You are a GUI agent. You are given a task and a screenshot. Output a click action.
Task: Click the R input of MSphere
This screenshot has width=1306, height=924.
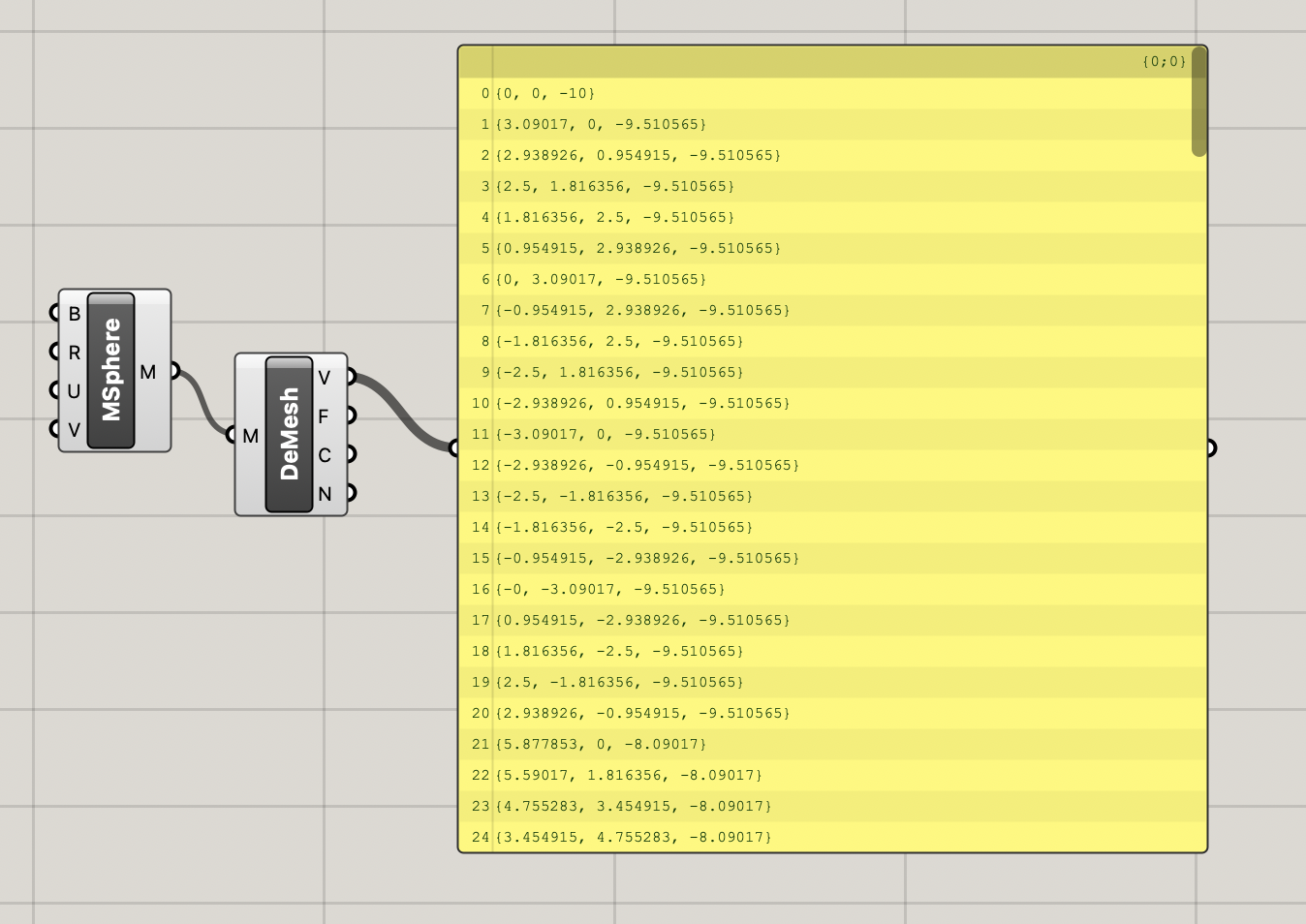pos(74,352)
